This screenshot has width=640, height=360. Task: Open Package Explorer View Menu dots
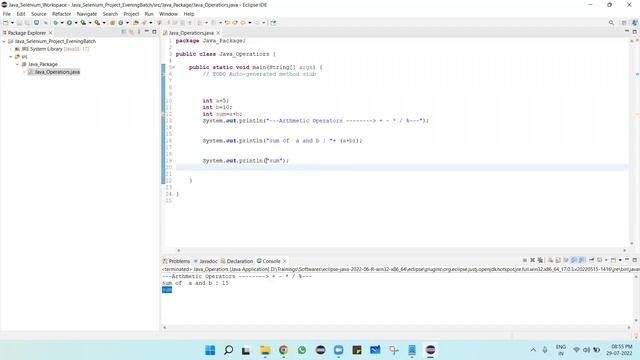(x=139, y=32)
